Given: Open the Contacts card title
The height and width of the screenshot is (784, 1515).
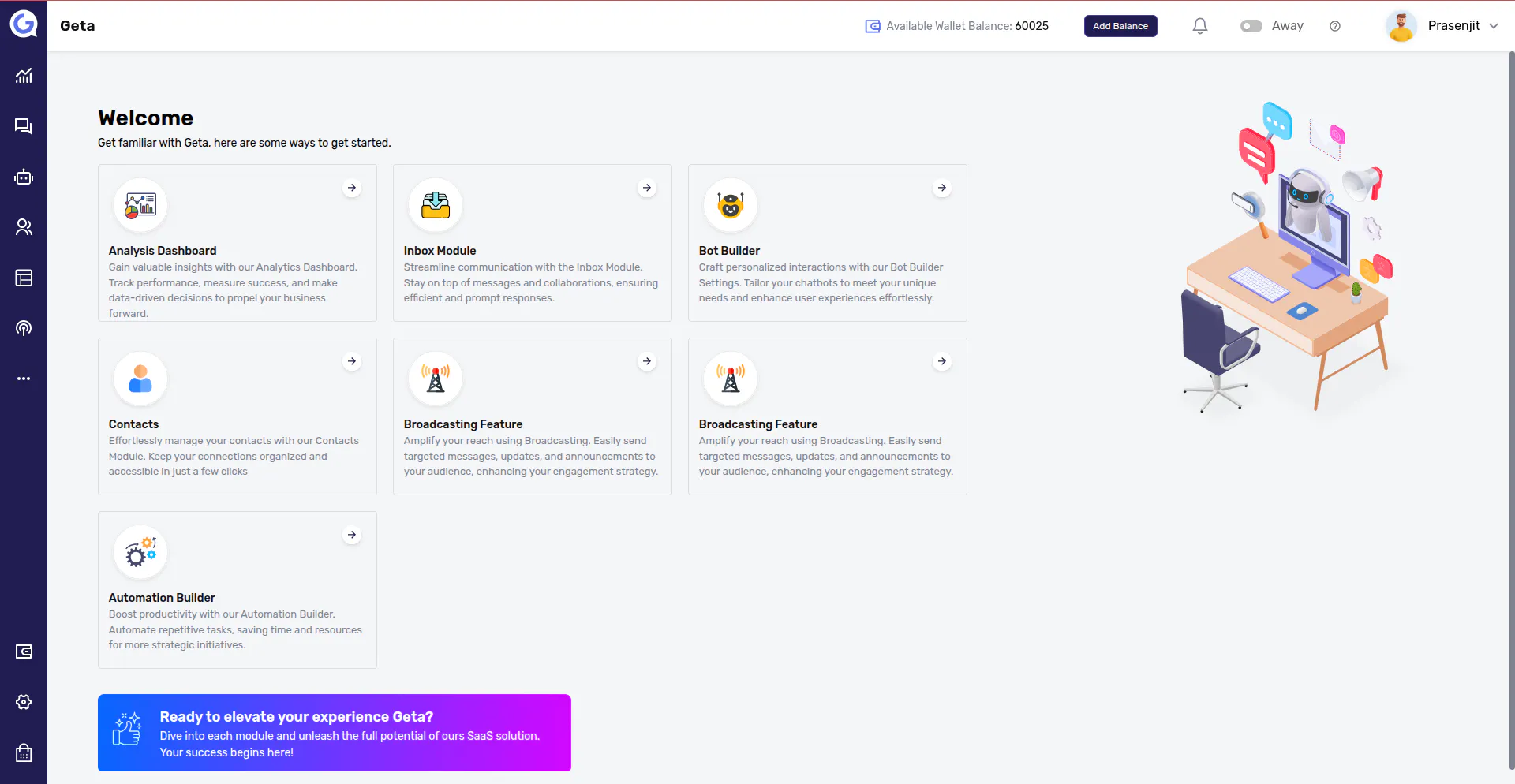Looking at the screenshot, I should pyautogui.click(x=133, y=424).
